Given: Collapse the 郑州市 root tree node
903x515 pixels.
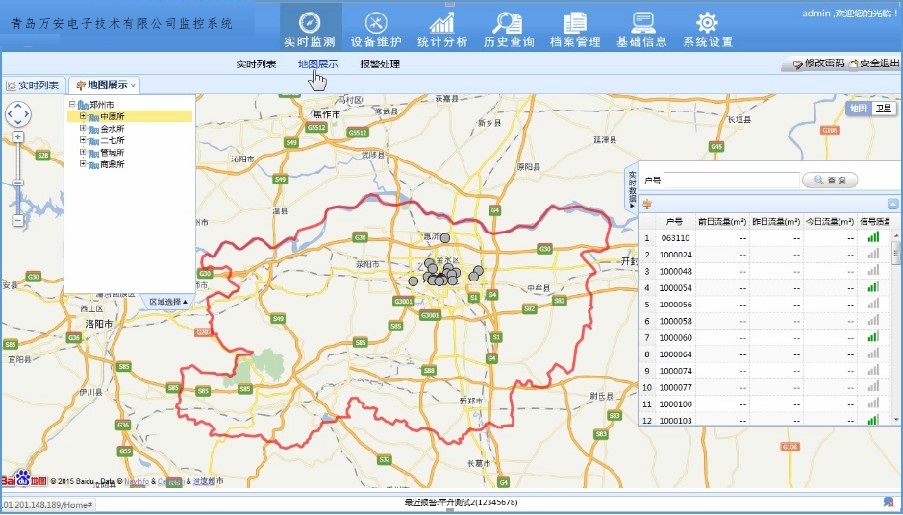Looking at the screenshot, I should [x=72, y=104].
